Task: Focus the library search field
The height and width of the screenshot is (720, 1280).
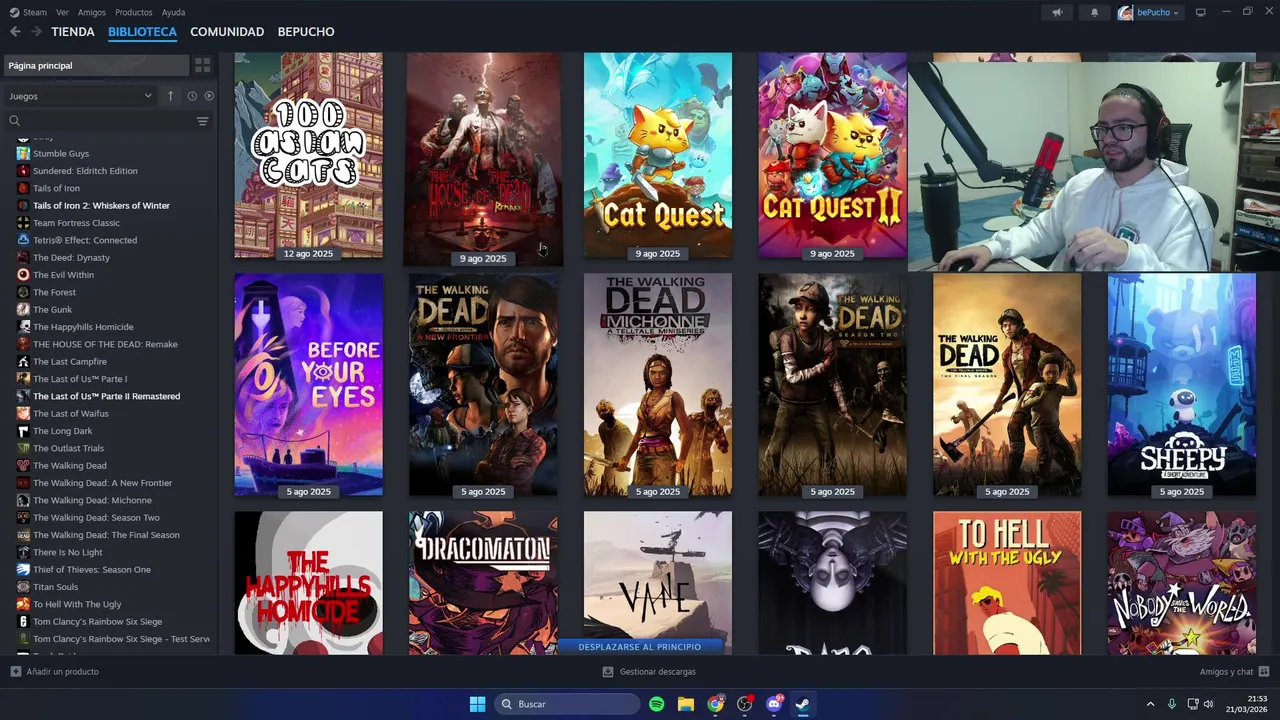Action: point(100,121)
